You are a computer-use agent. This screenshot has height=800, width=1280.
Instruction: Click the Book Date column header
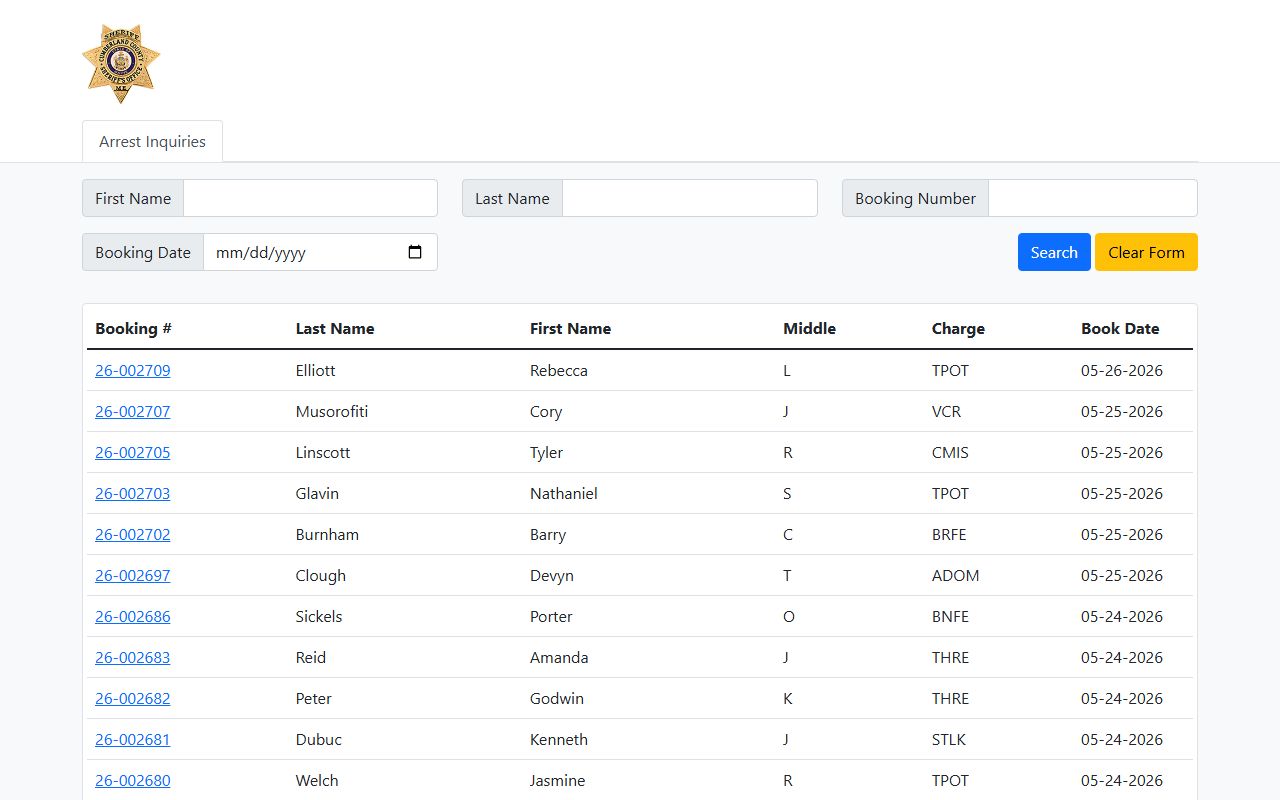point(1120,328)
